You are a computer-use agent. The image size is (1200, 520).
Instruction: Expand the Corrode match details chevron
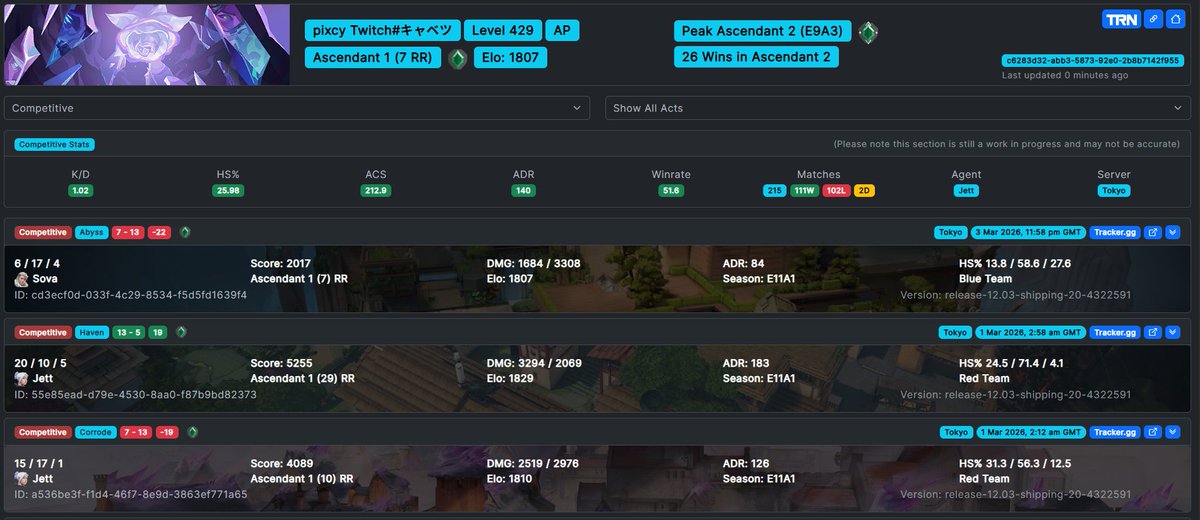point(1173,433)
